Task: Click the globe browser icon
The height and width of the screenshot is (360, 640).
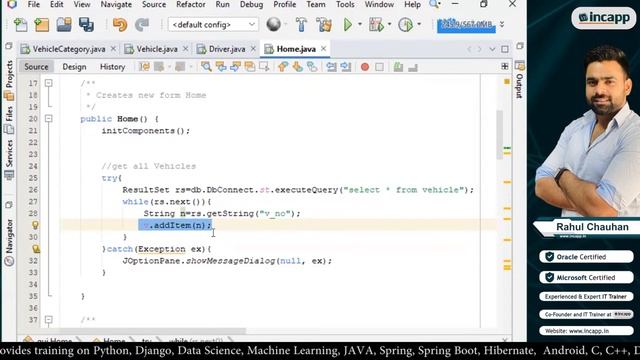Action: click(273, 24)
